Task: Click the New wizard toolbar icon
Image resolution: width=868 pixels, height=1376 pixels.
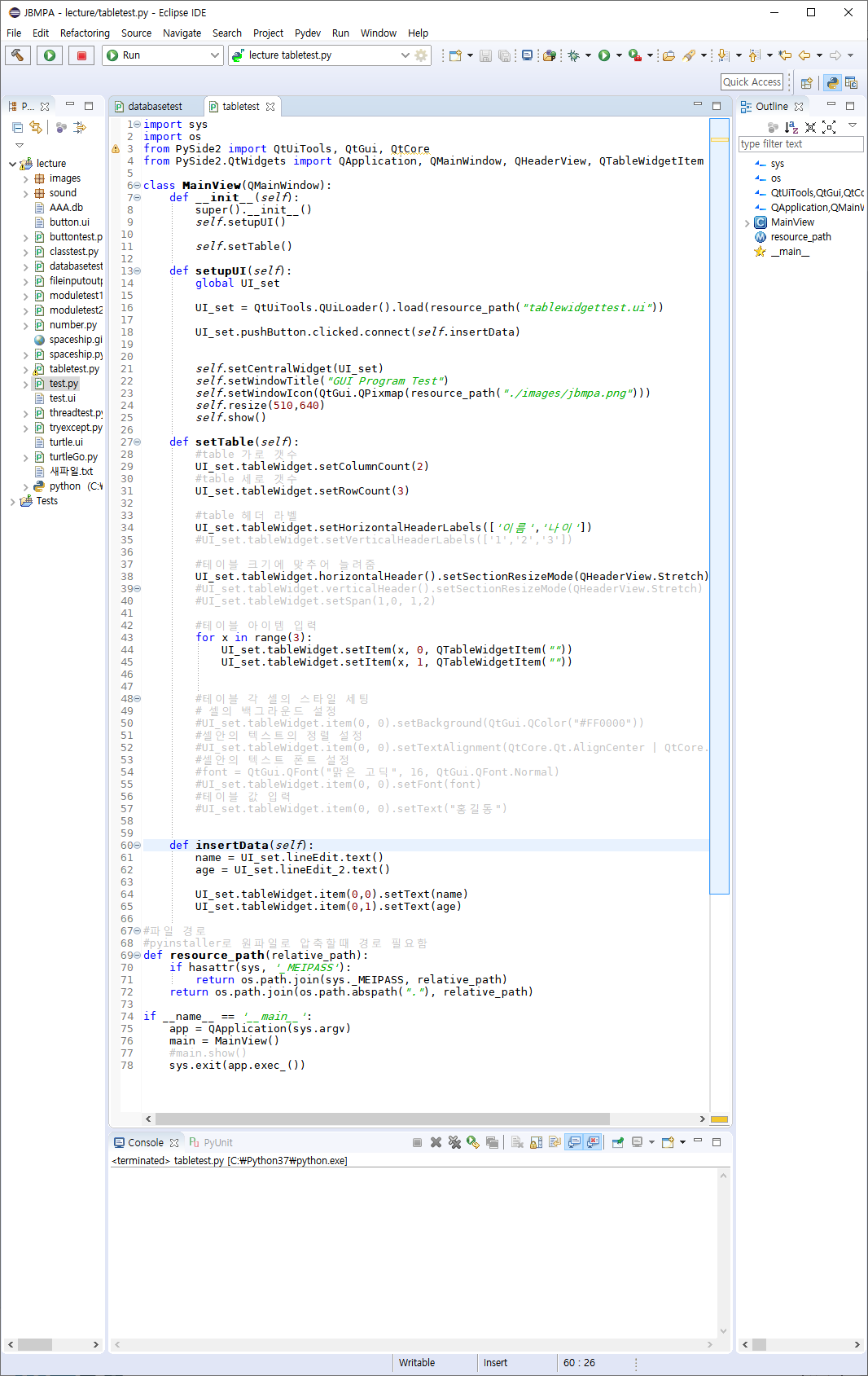Action: click(455, 55)
